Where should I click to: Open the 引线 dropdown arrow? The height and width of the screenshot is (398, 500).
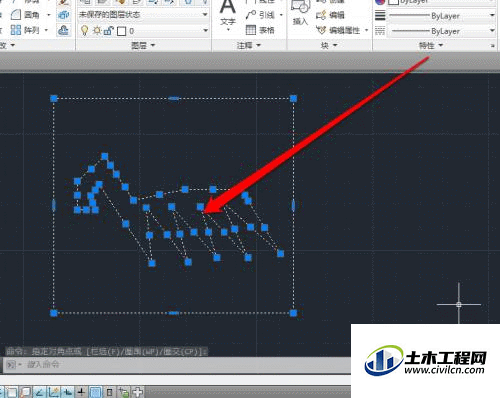281,15
